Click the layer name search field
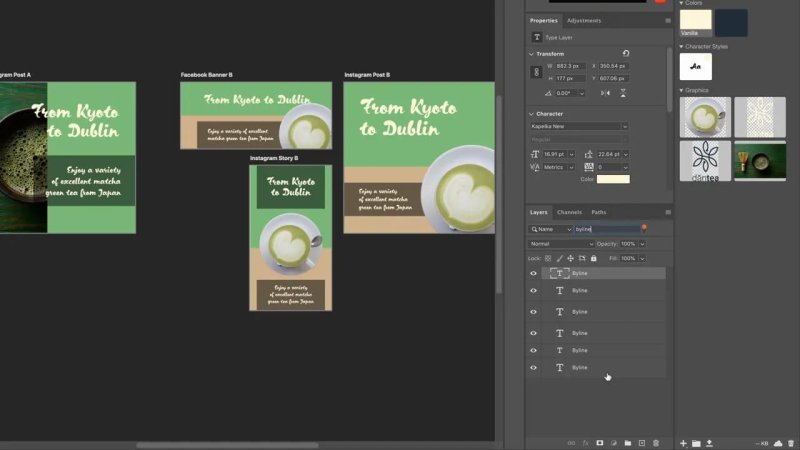Screen dimensions: 800x450 (x=607, y=229)
